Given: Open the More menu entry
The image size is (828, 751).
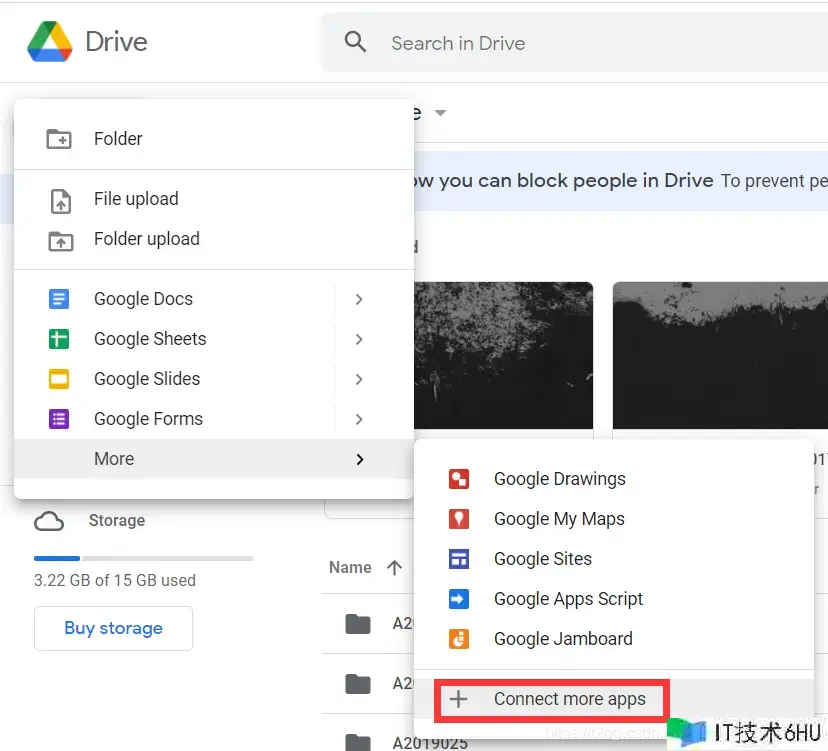Looking at the screenshot, I should click(x=214, y=459).
